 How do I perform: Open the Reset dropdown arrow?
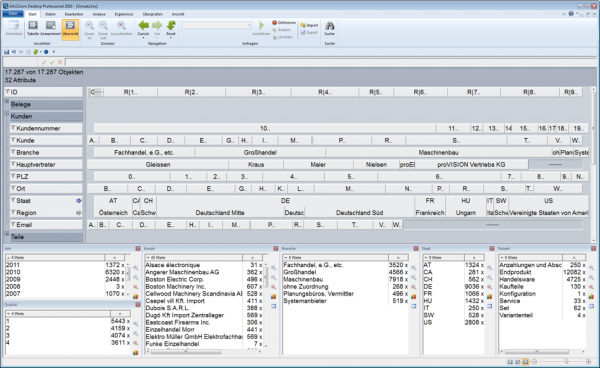(171, 38)
